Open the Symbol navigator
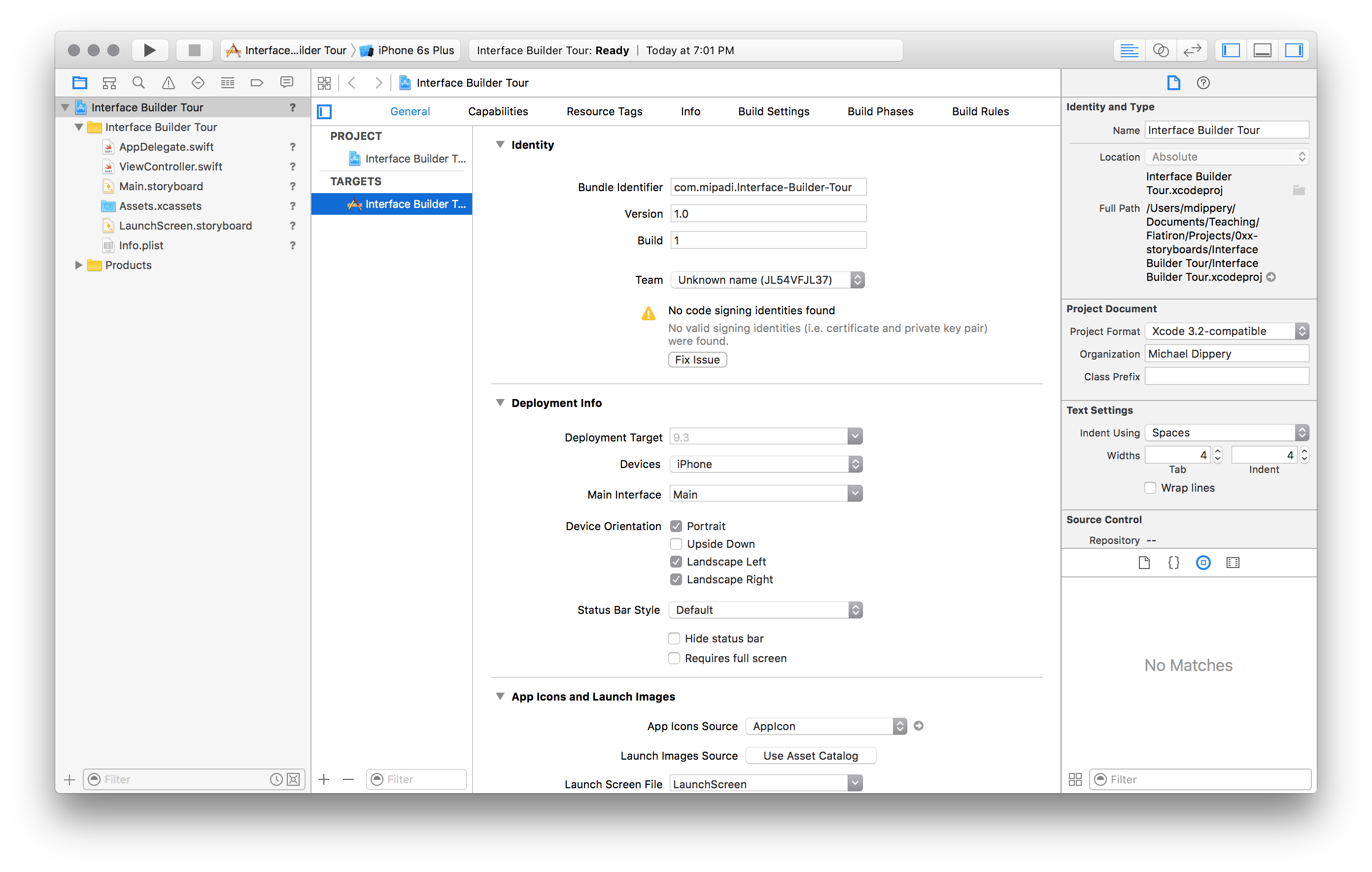Image resolution: width=1372 pixels, height=872 pixels. 109,83
